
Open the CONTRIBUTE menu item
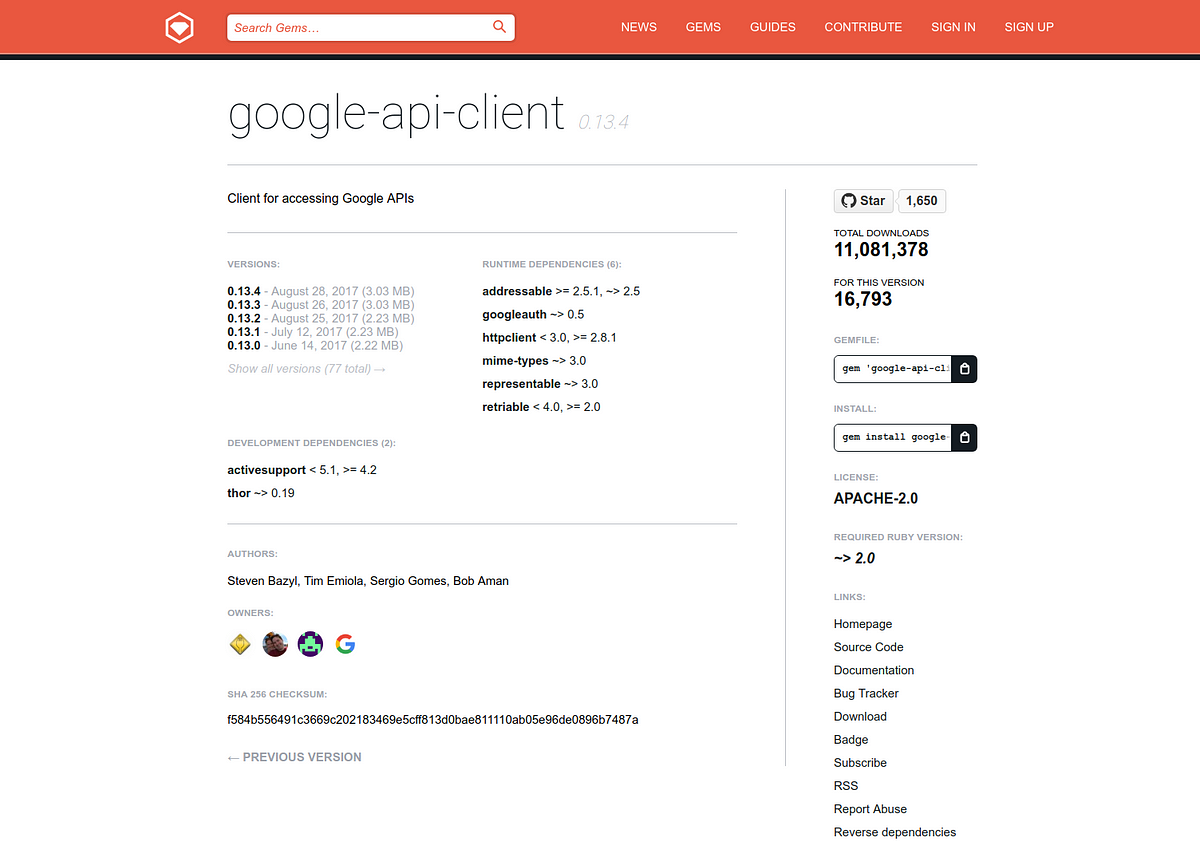863,27
